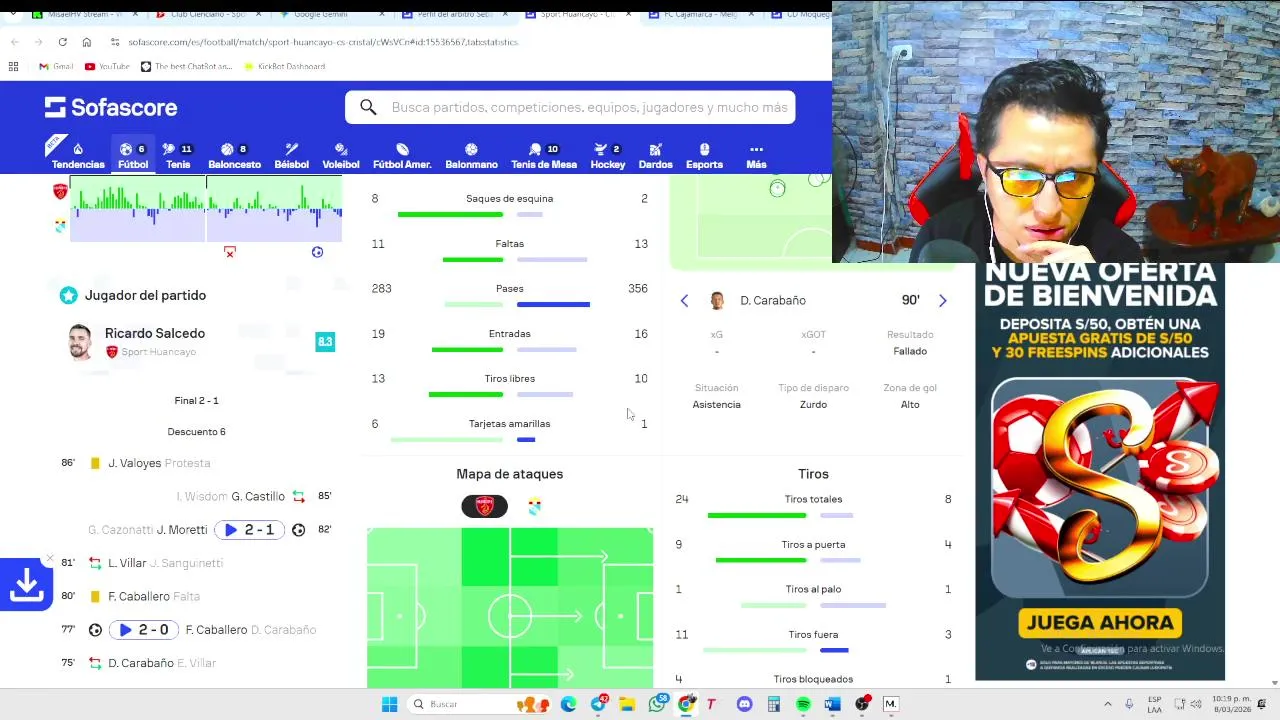Expand the Más sports menu

(x=756, y=156)
